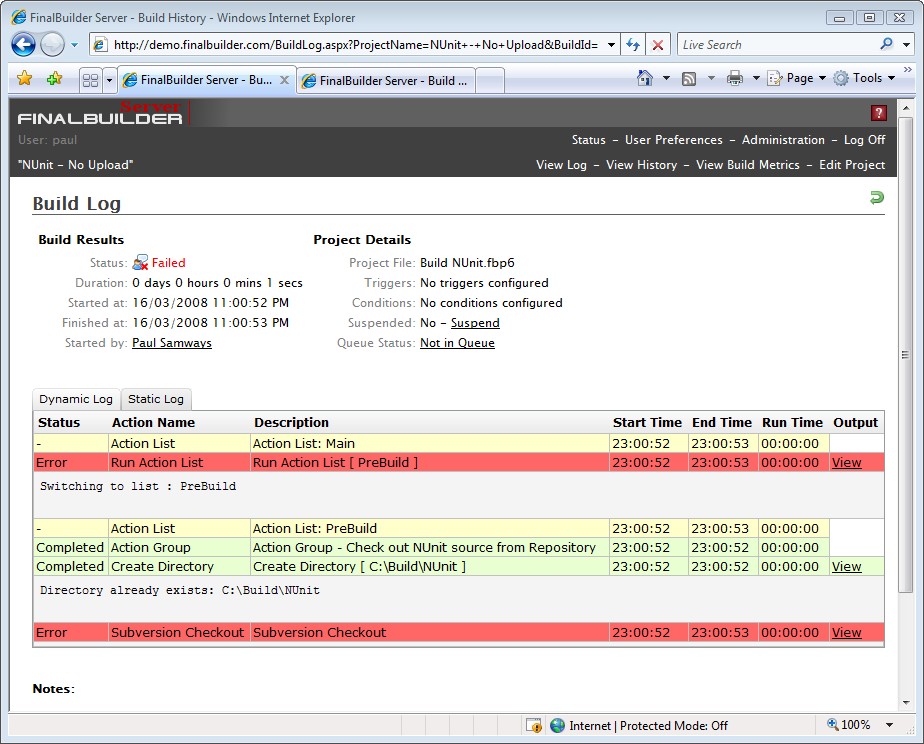
Task: Click the address bar URL field
Action: click(x=355, y=45)
